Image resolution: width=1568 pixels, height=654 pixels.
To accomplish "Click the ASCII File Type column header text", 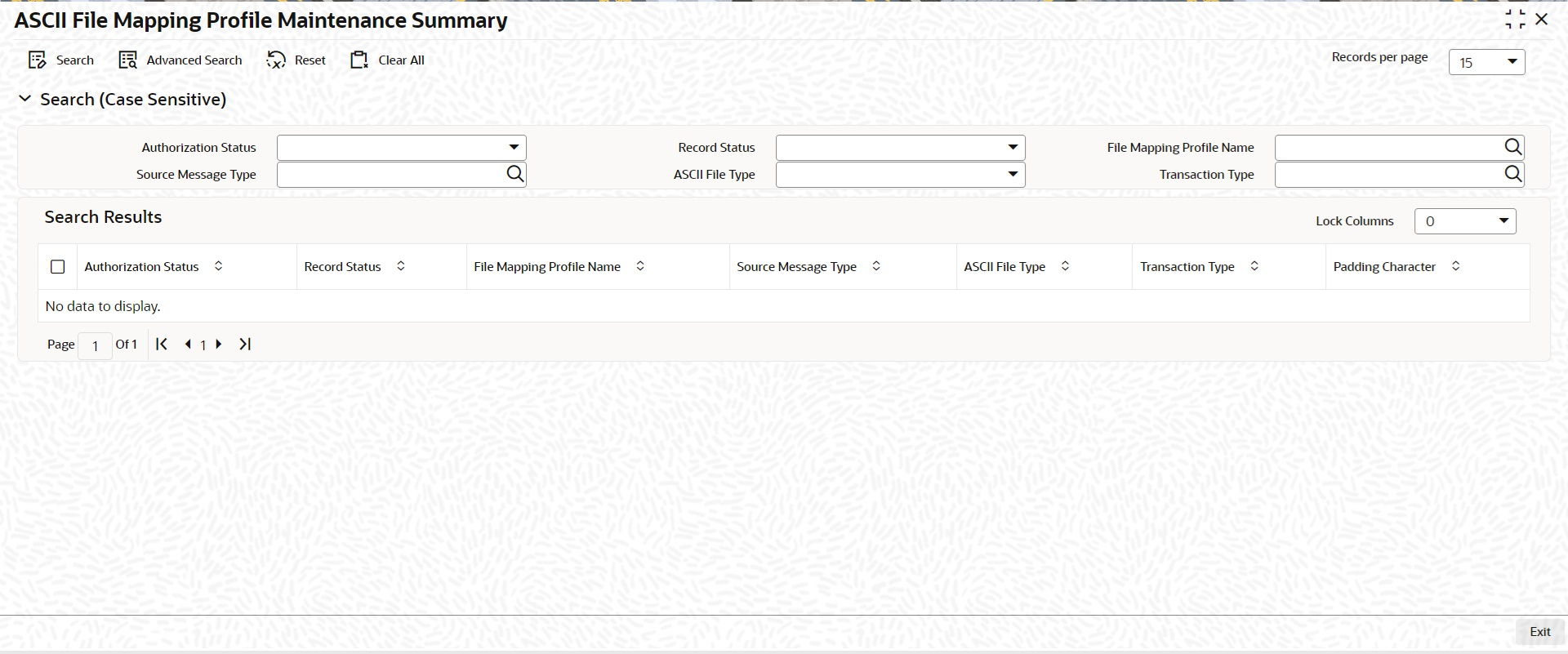I will (x=1004, y=267).
